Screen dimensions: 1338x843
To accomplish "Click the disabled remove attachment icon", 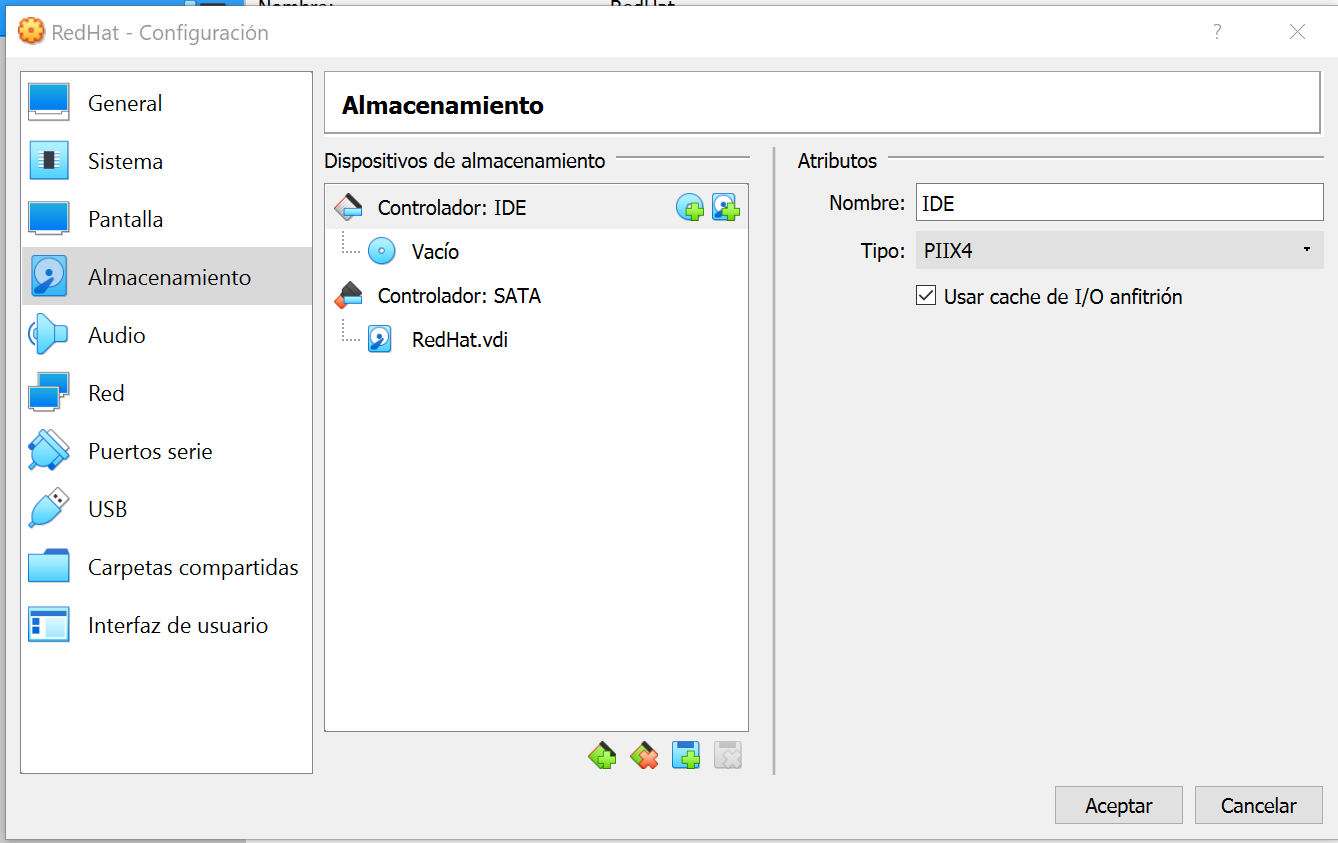I will 728,756.
